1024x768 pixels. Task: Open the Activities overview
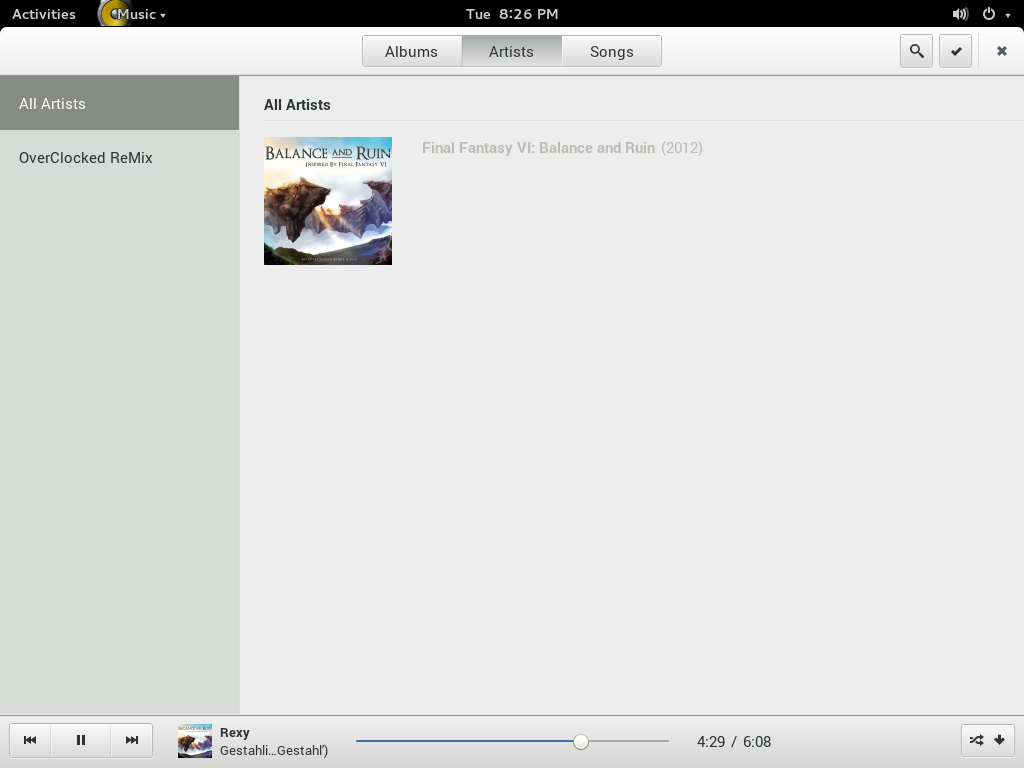pos(44,14)
